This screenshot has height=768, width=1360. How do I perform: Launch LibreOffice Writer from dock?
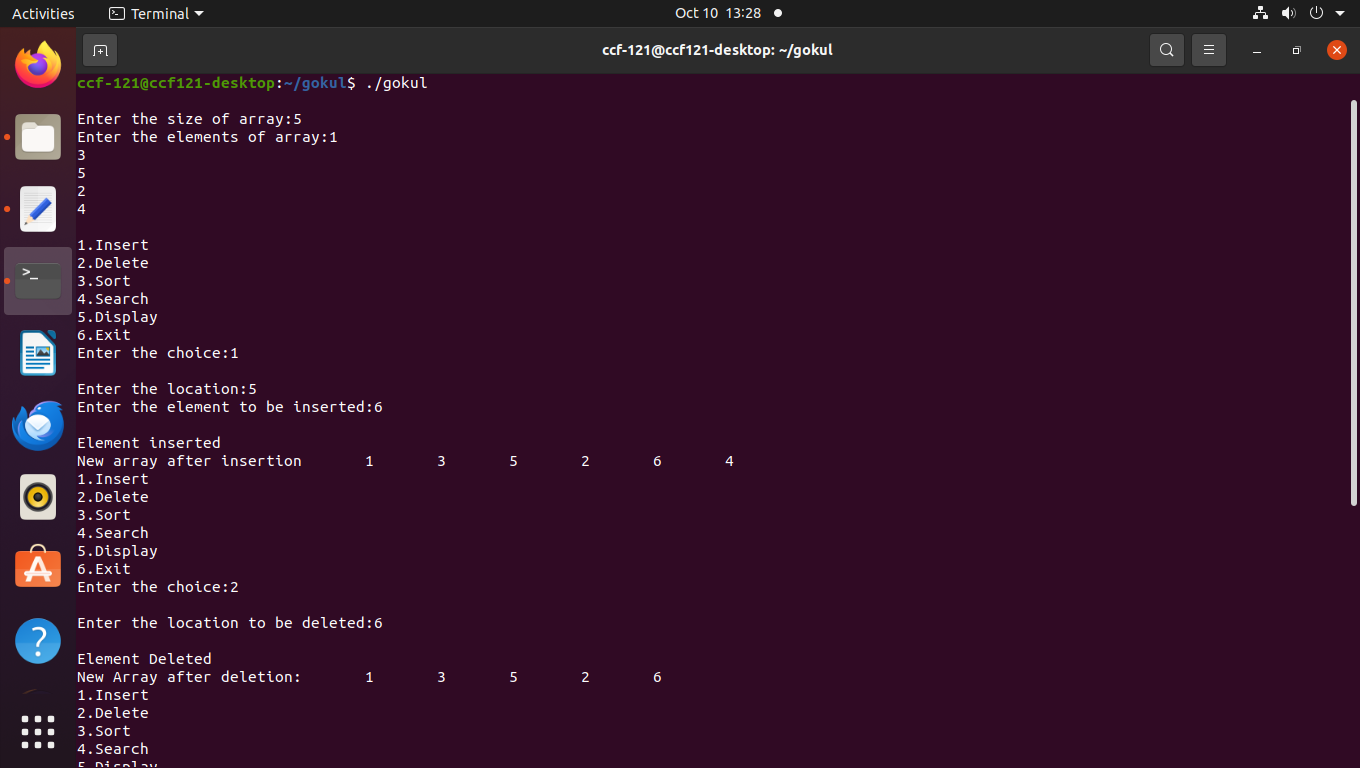point(38,353)
